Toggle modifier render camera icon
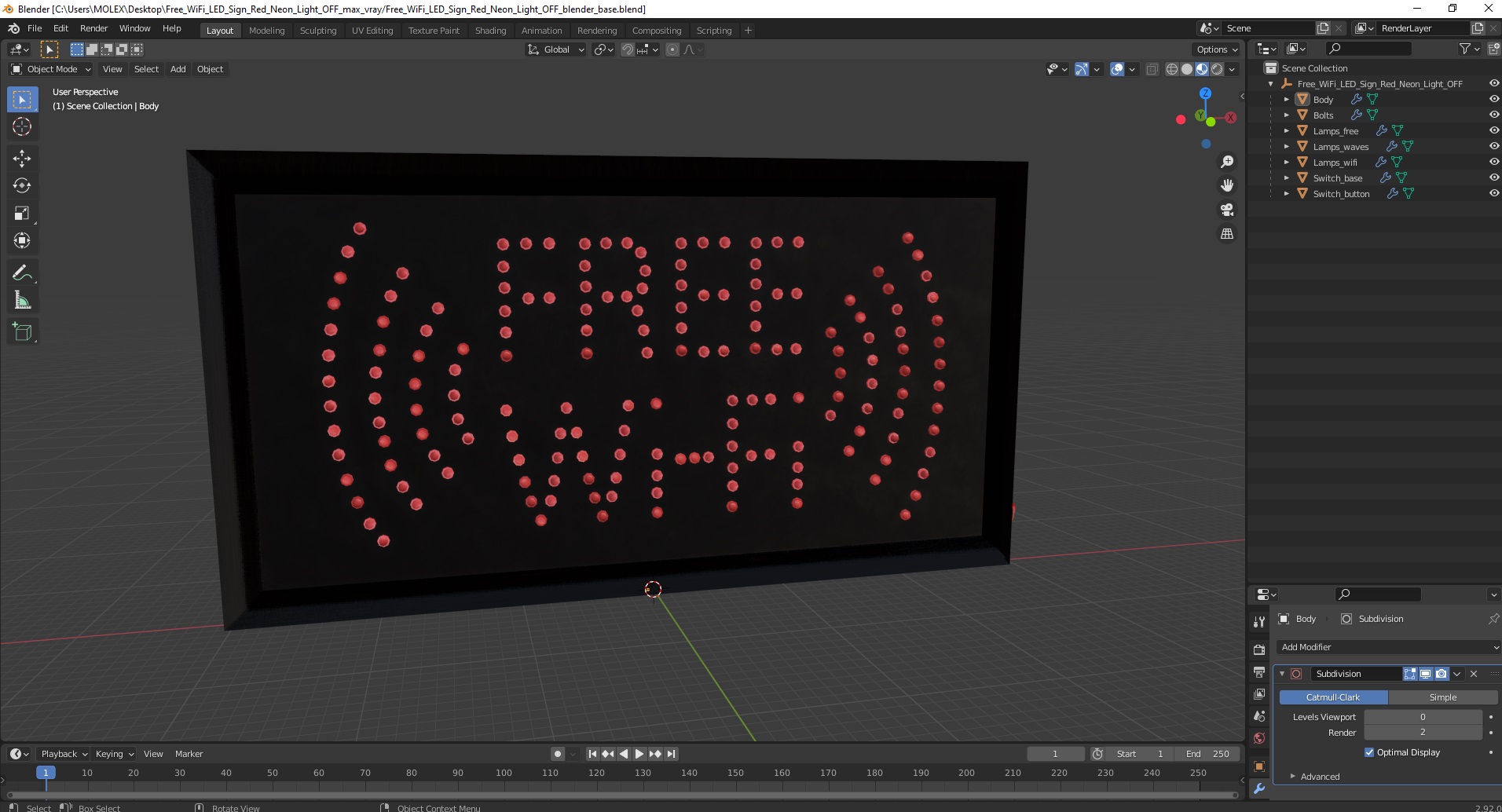 tap(1442, 674)
